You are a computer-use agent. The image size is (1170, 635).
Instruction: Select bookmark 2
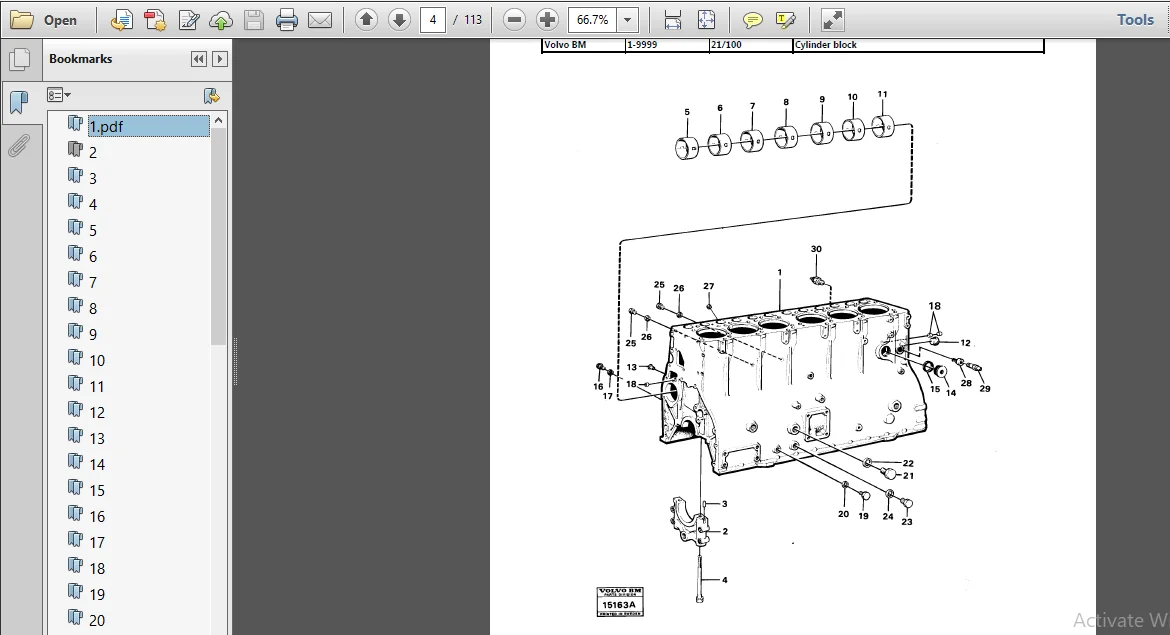click(x=93, y=152)
